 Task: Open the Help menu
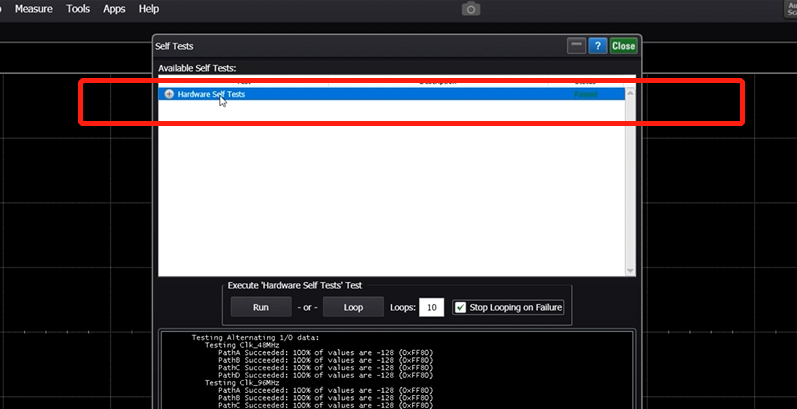(148, 9)
